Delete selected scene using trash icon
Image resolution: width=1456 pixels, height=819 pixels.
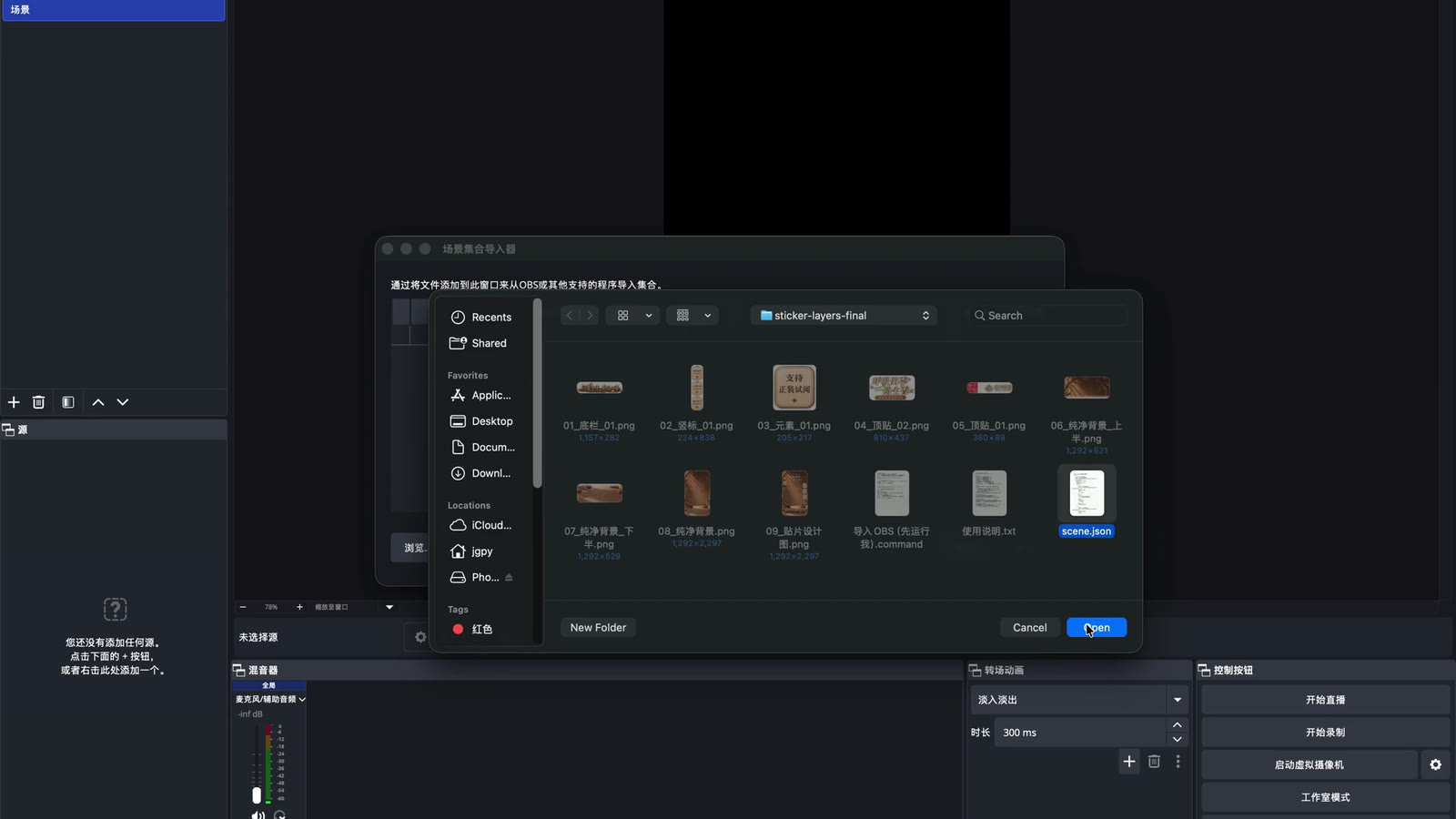[38, 402]
